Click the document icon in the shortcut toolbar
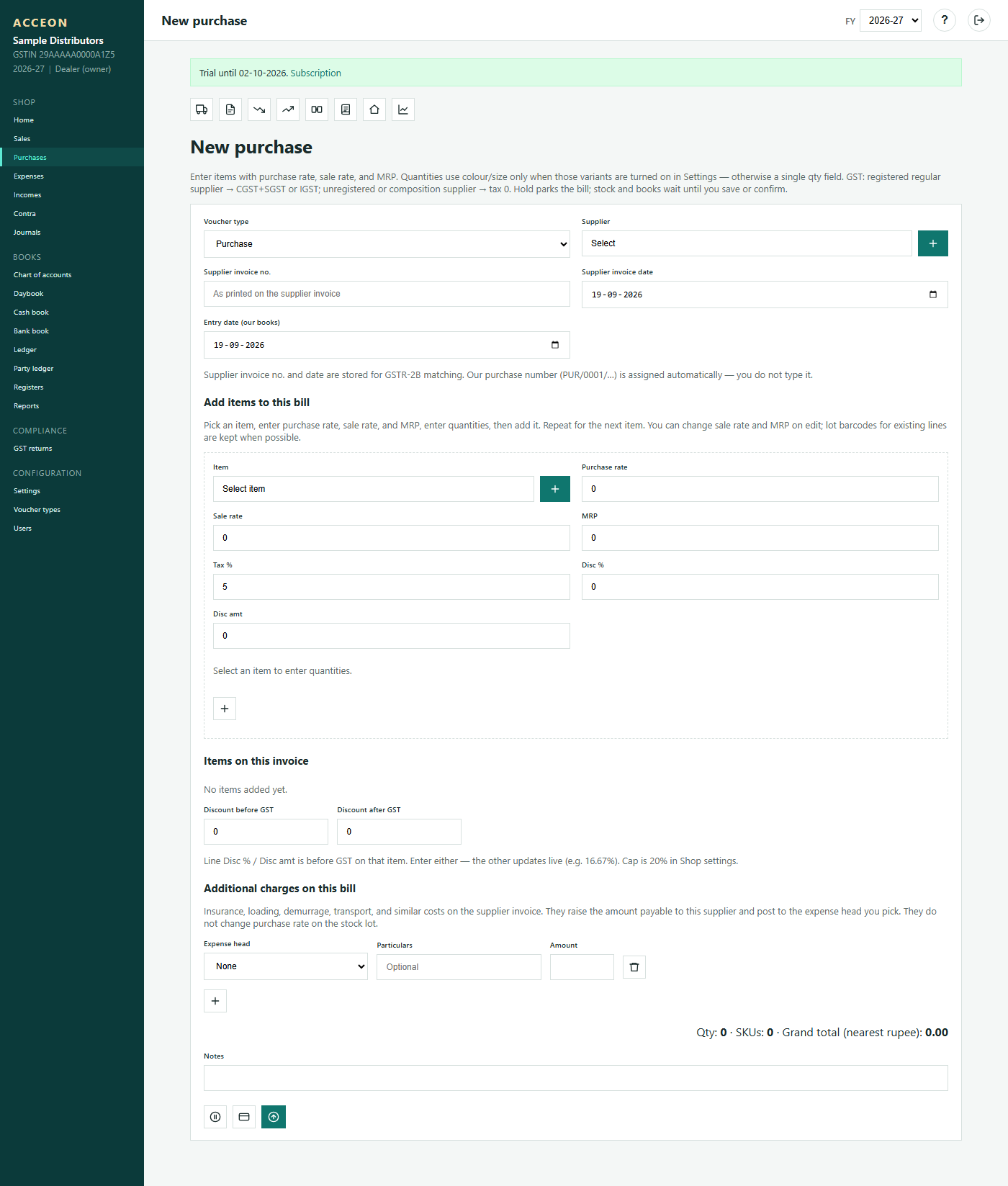This screenshot has width=1008, height=1186. point(230,109)
